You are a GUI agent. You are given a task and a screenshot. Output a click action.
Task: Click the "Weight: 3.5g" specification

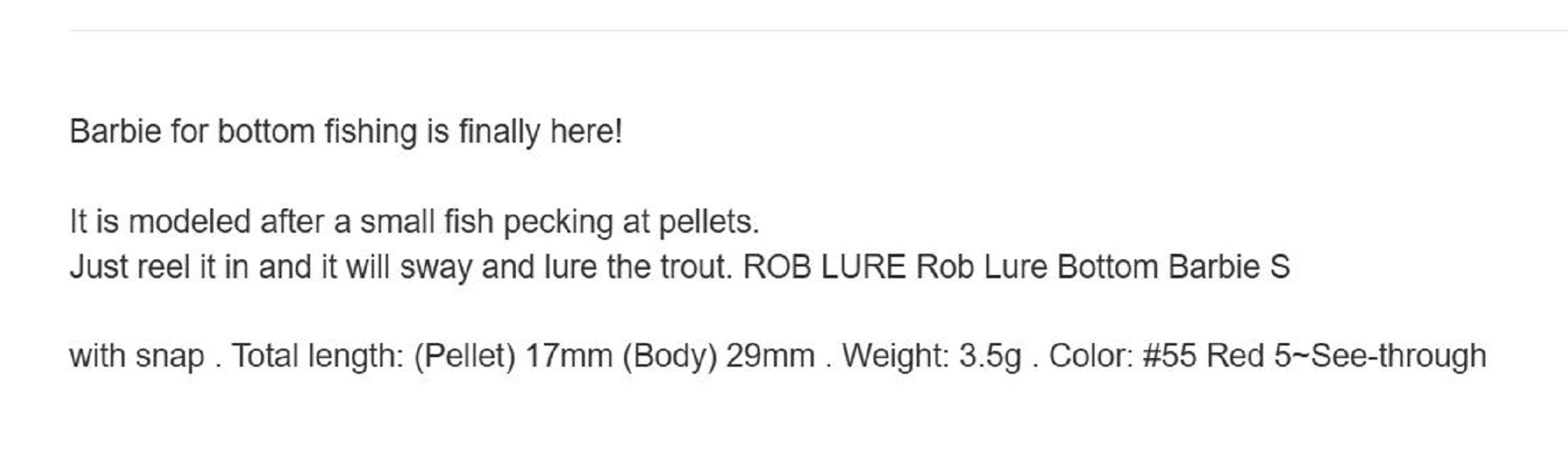click(x=931, y=356)
